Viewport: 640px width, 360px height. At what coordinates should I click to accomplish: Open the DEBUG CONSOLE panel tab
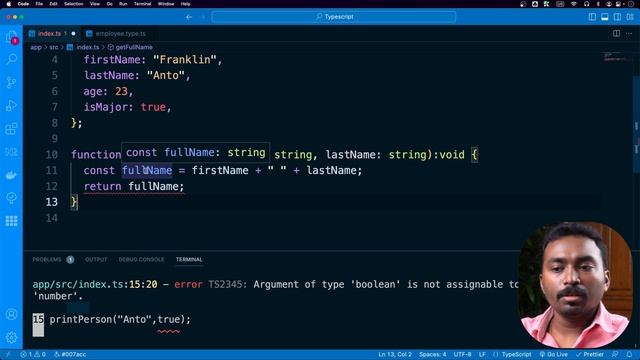click(141, 260)
